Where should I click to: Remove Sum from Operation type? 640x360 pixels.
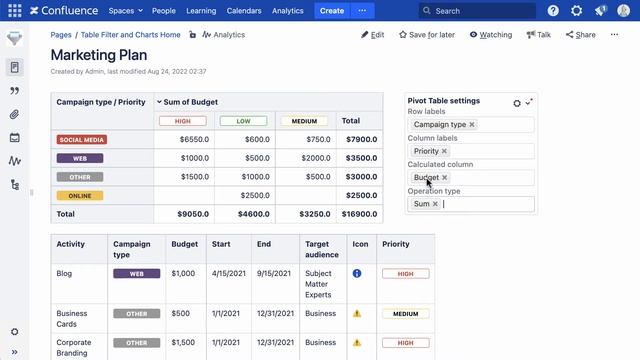click(x=435, y=204)
